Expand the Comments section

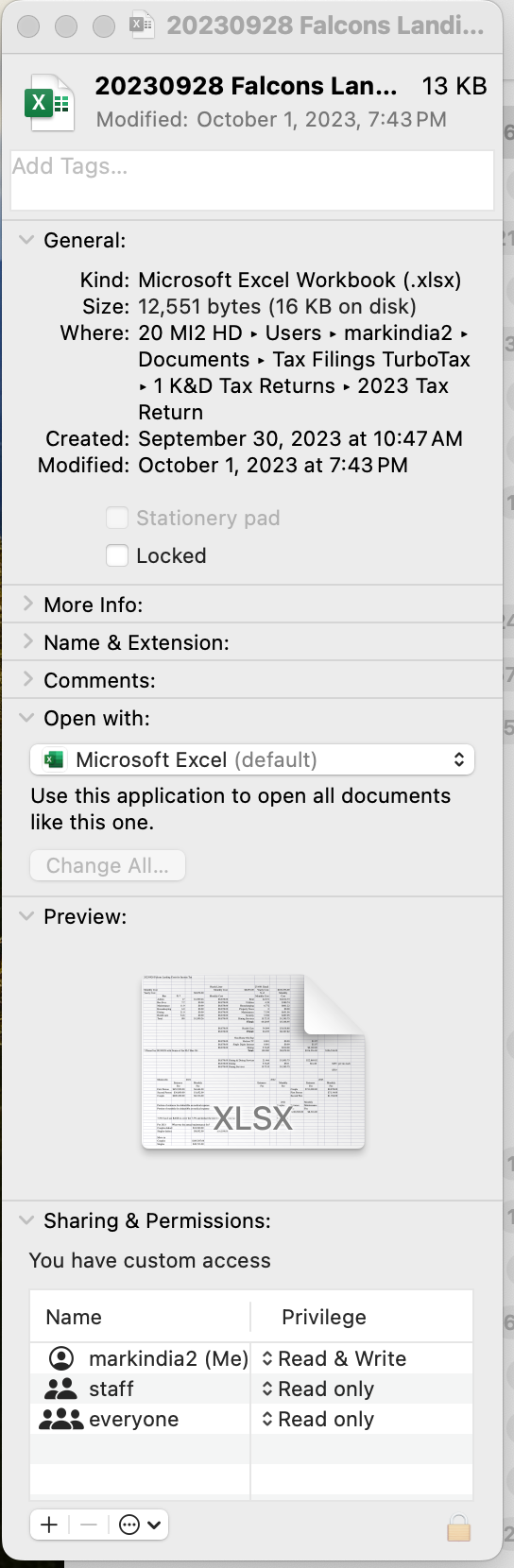26,679
